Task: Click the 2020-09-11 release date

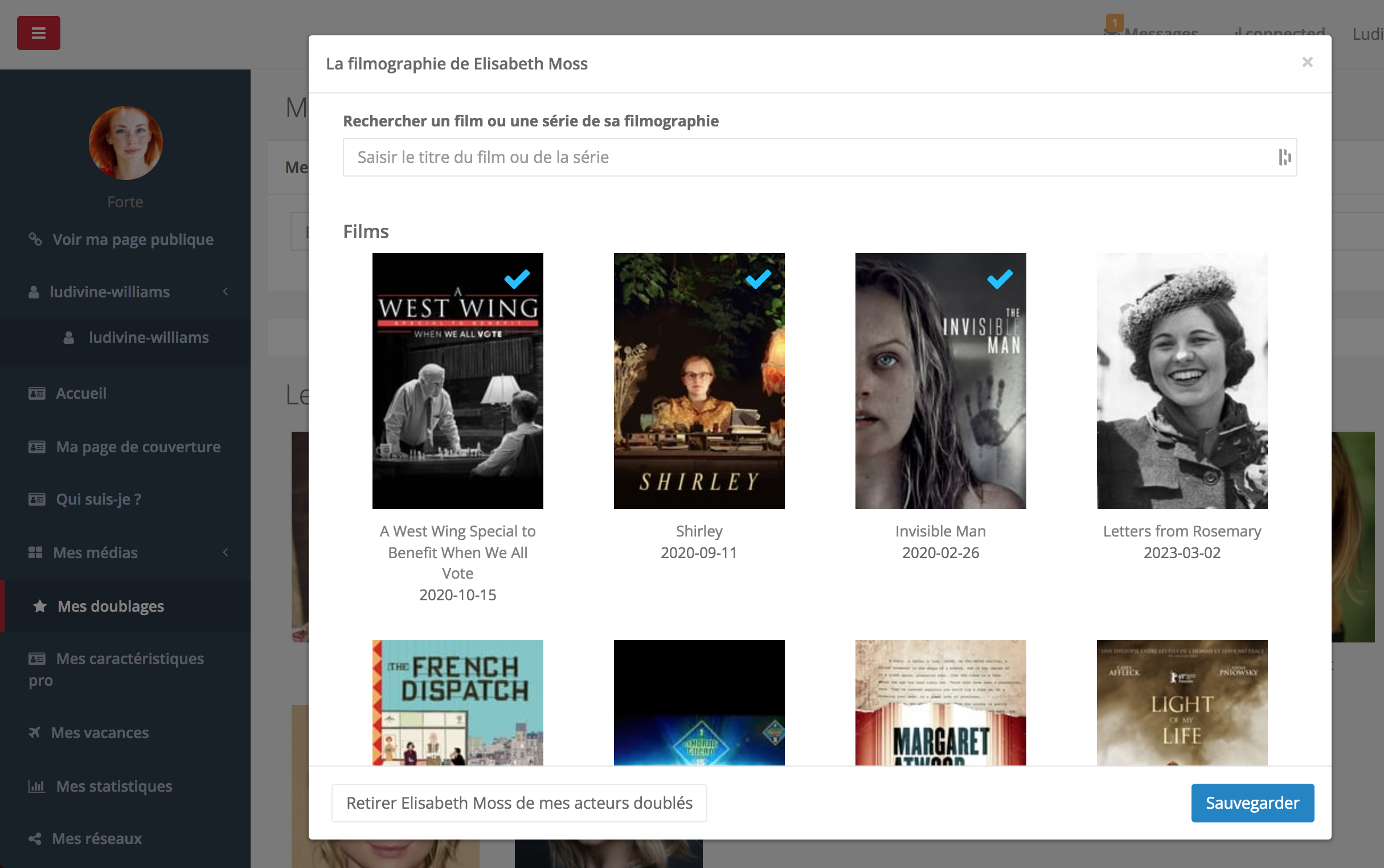Action: click(699, 553)
